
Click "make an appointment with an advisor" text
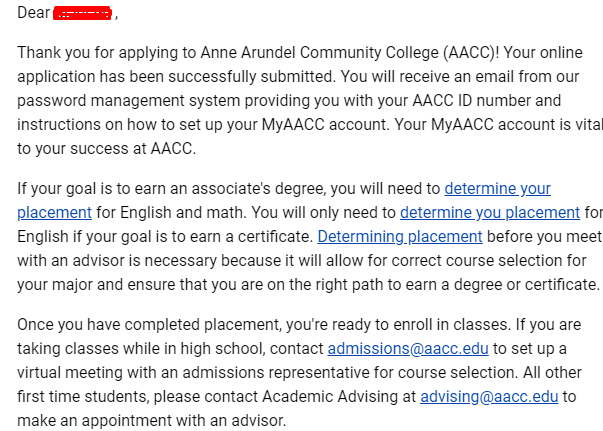pyautogui.click(x=152, y=420)
